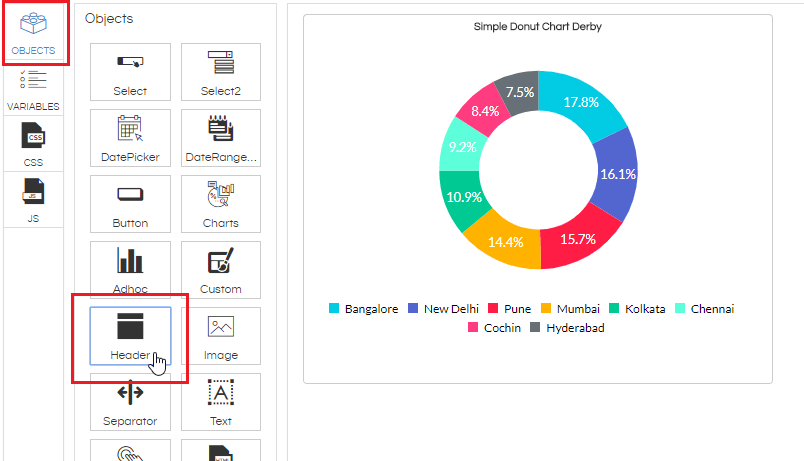Image resolution: width=804 pixels, height=461 pixels.
Task: Add an Adhoc object
Action: point(130,270)
